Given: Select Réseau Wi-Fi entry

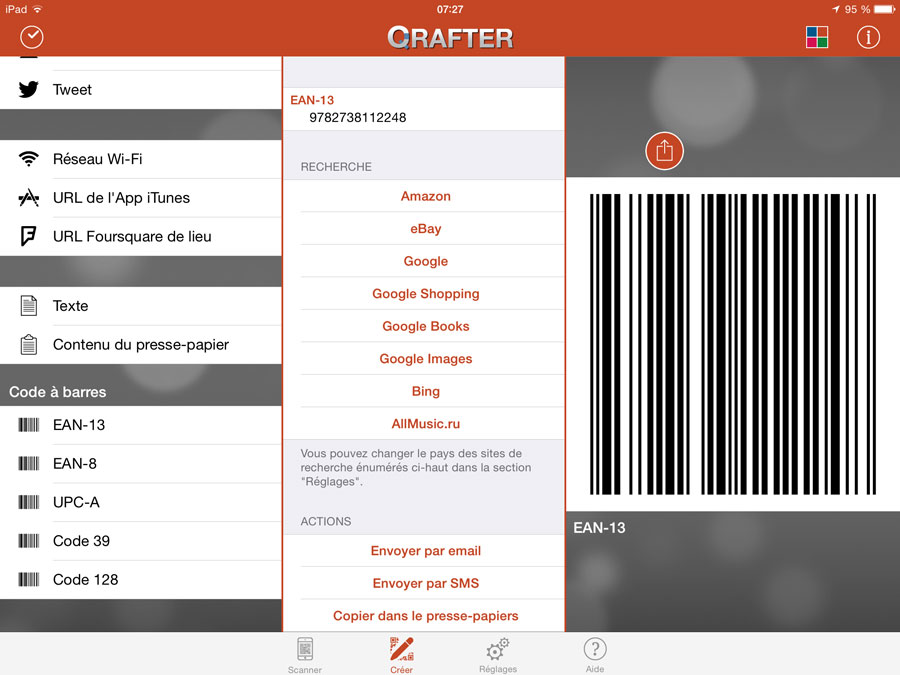Looking at the screenshot, I should pyautogui.click(x=141, y=159).
